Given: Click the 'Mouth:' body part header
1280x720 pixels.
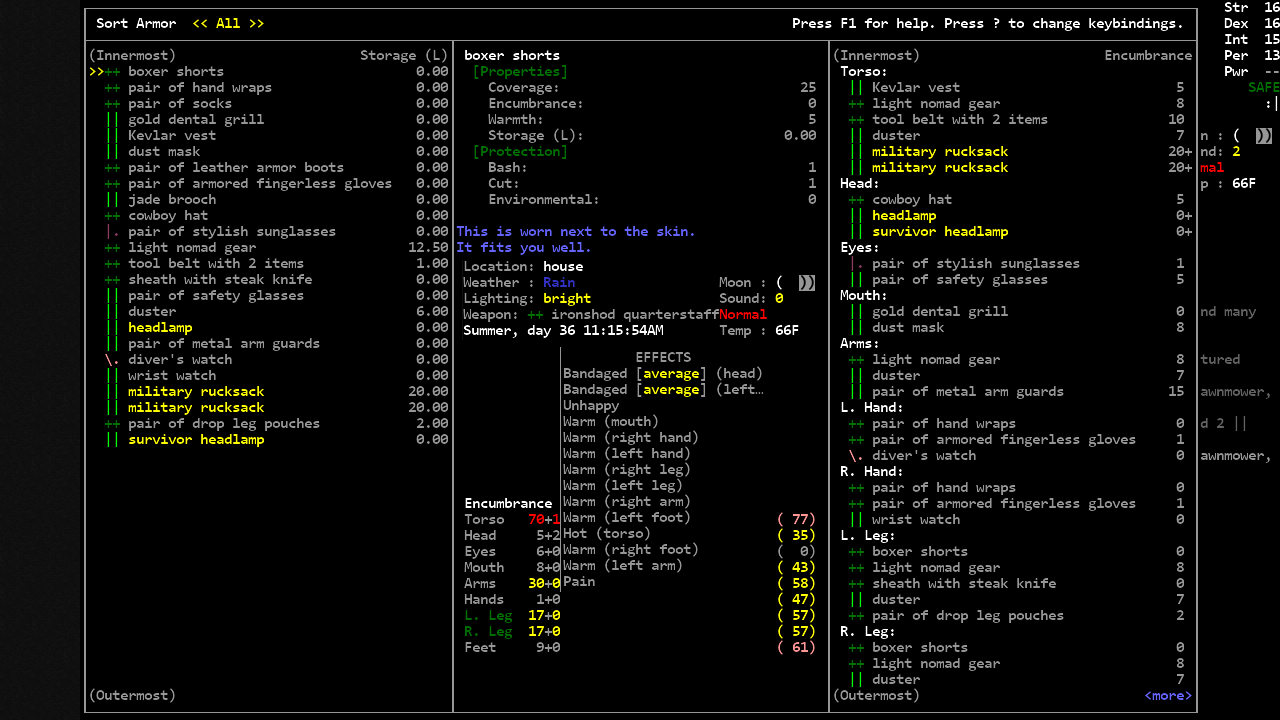Looking at the screenshot, I should pos(864,295).
